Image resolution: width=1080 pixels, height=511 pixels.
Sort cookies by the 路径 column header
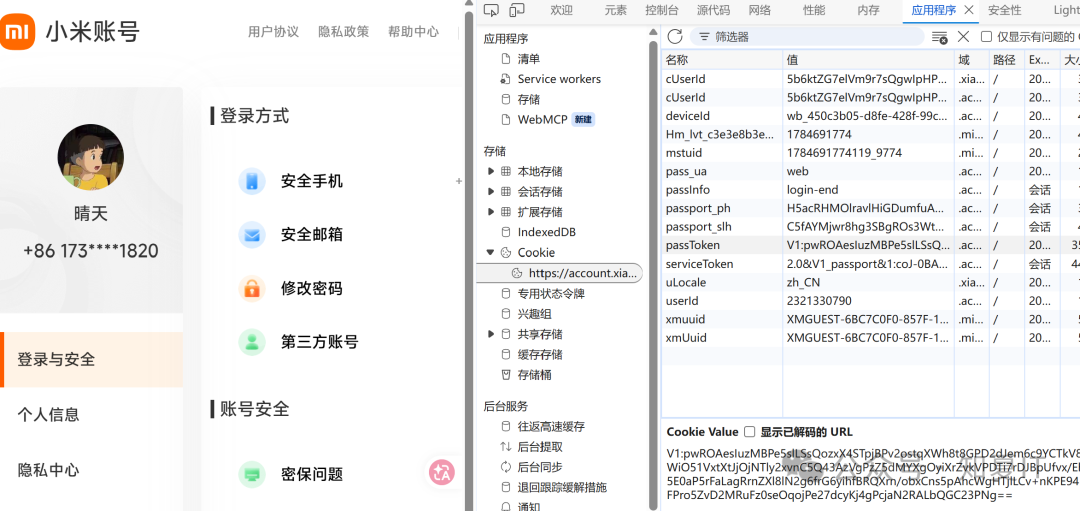pyautogui.click(x=1006, y=60)
